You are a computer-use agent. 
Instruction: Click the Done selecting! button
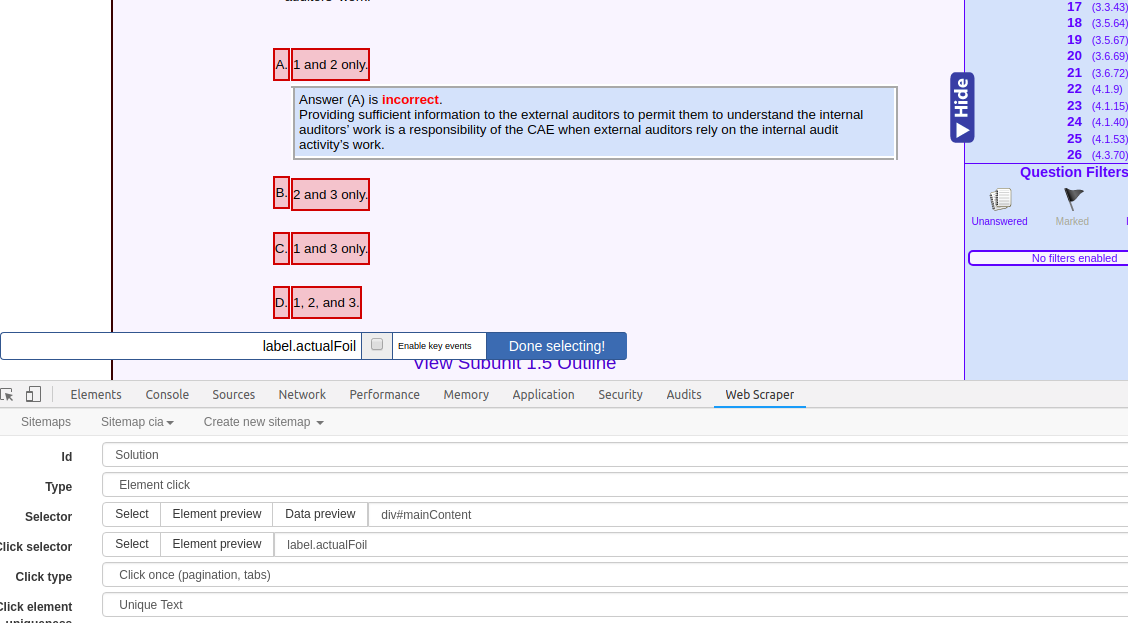556,346
